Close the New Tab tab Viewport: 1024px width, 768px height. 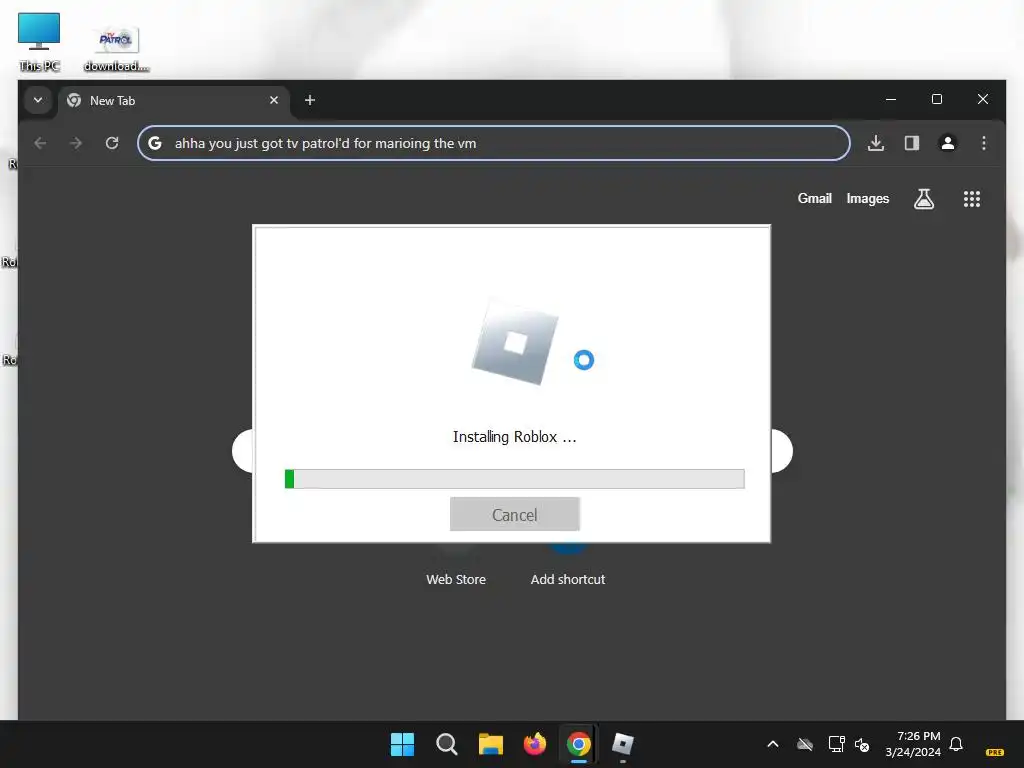[274, 100]
